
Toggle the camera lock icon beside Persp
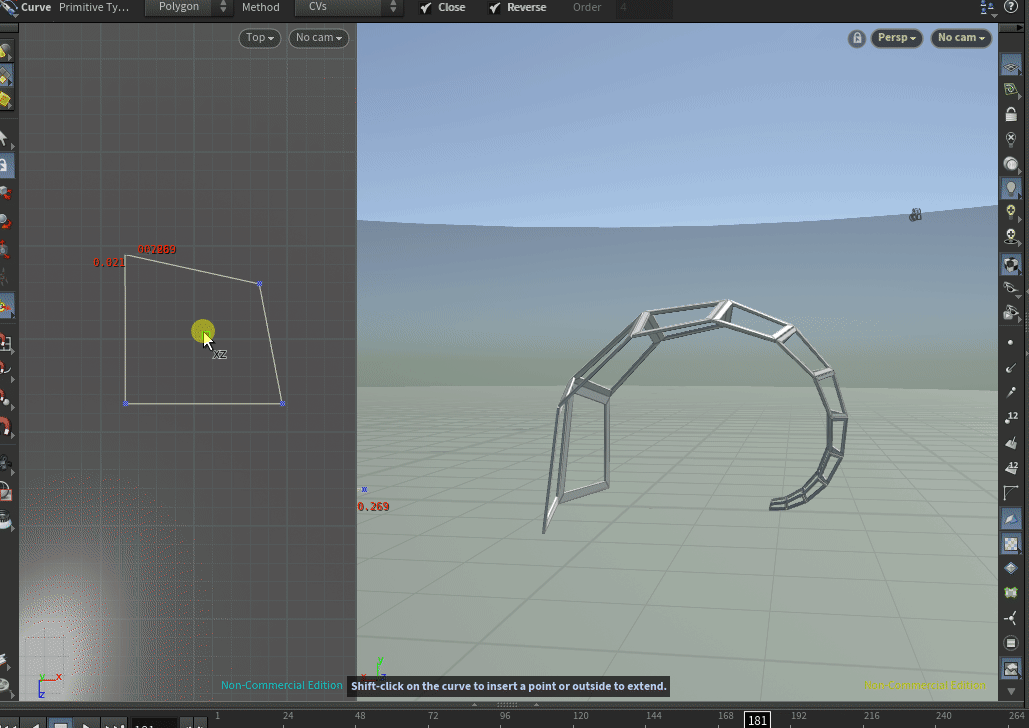857,38
